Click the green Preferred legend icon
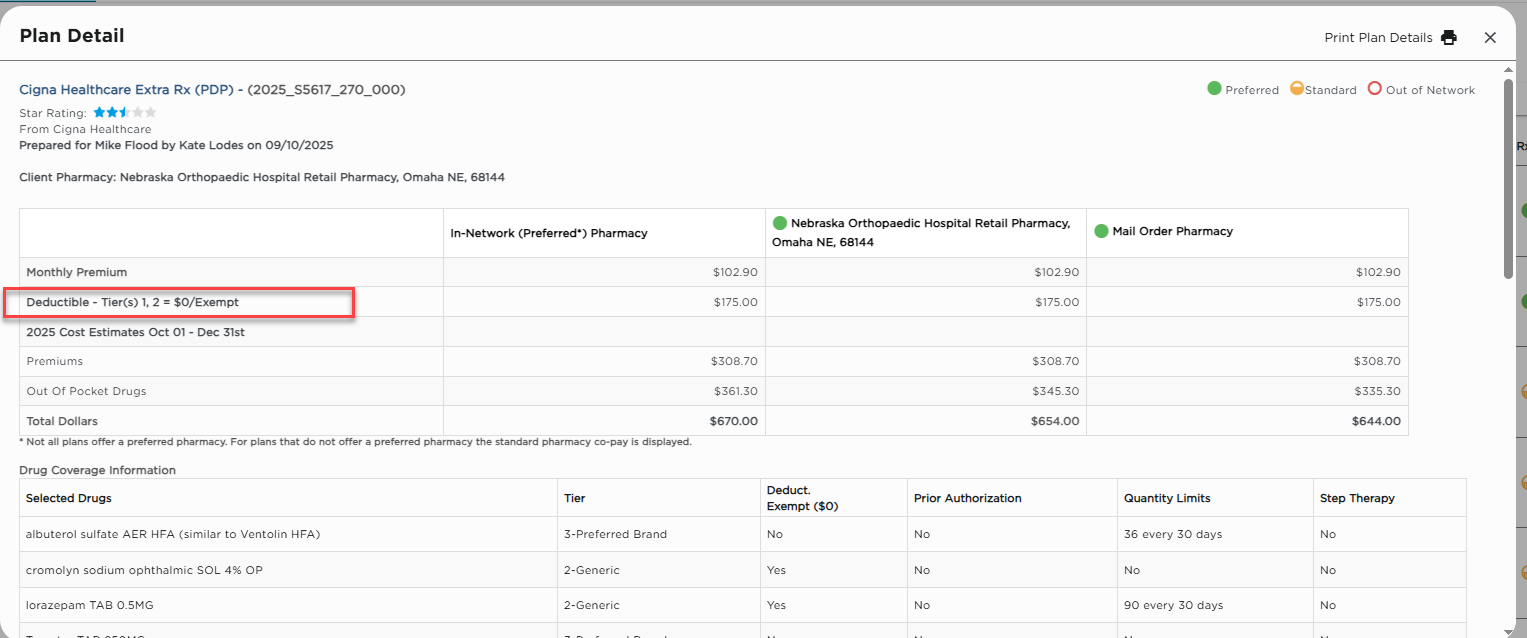The width and height of the screenshot is (1527, 638). point(1214,89)
